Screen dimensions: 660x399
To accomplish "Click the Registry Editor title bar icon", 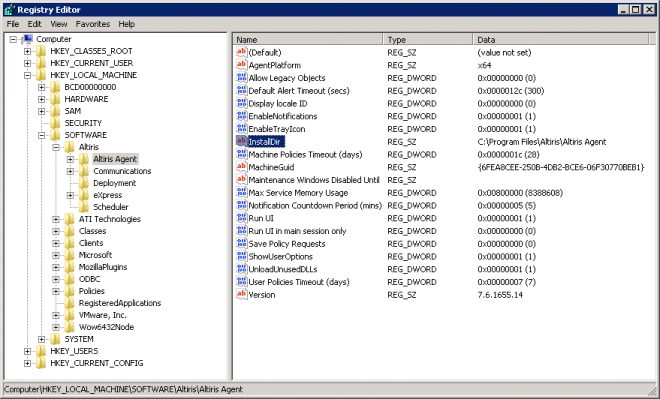I will point(10,9).
